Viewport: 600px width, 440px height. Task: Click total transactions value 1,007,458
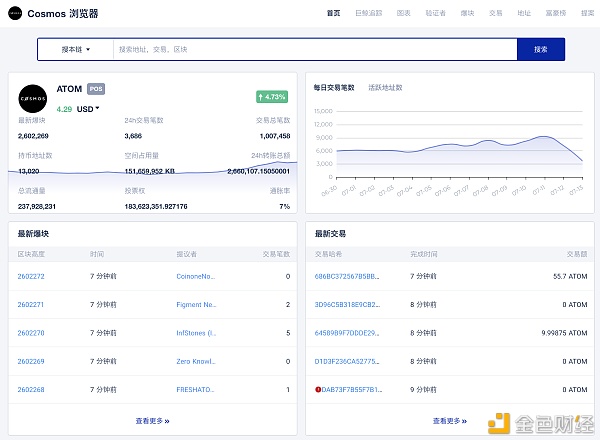click(x=275, y=136)
